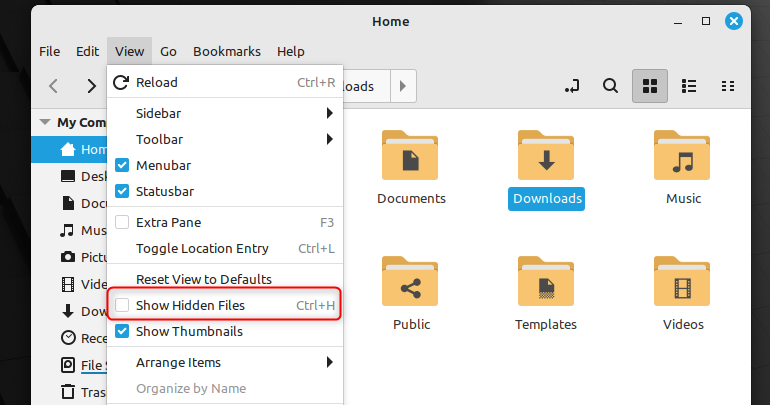
Task: Switch to icon grid view
Action: (x=649, y=86)
